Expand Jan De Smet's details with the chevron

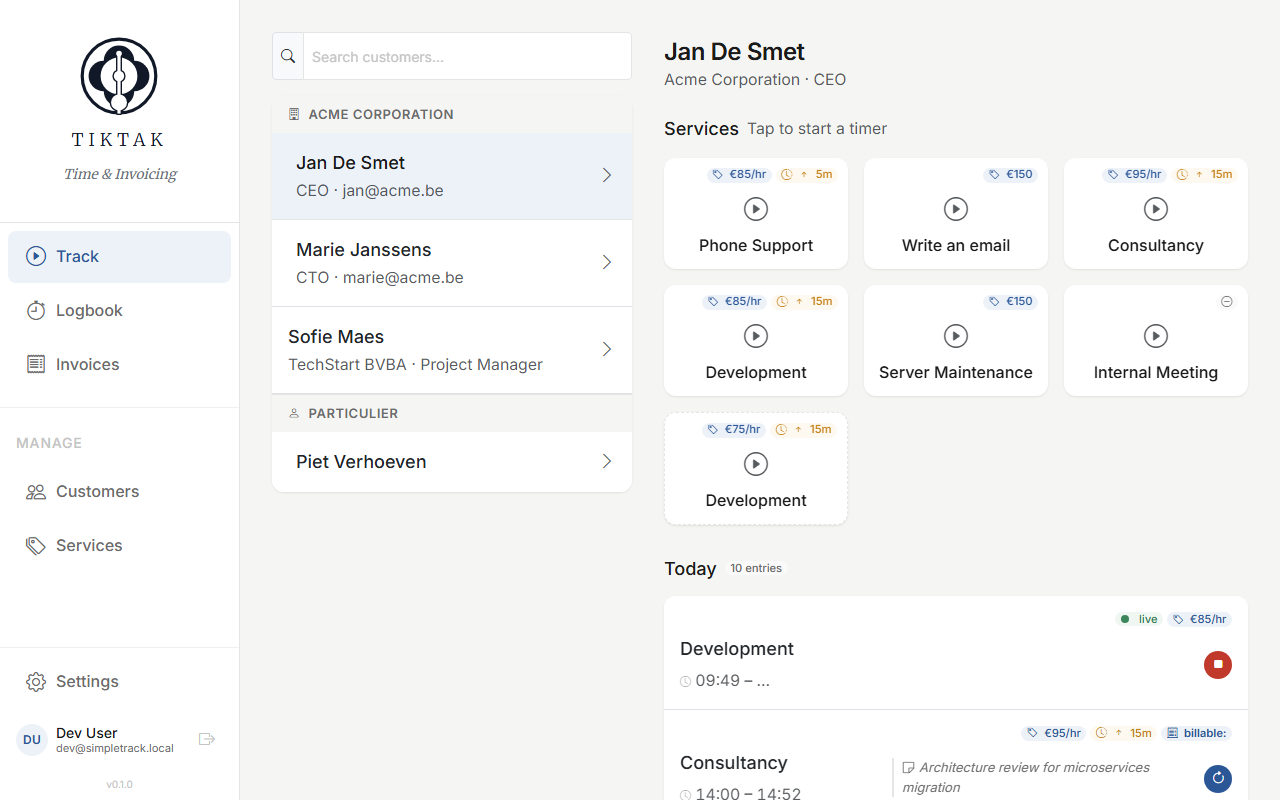(x=606, y=175)
